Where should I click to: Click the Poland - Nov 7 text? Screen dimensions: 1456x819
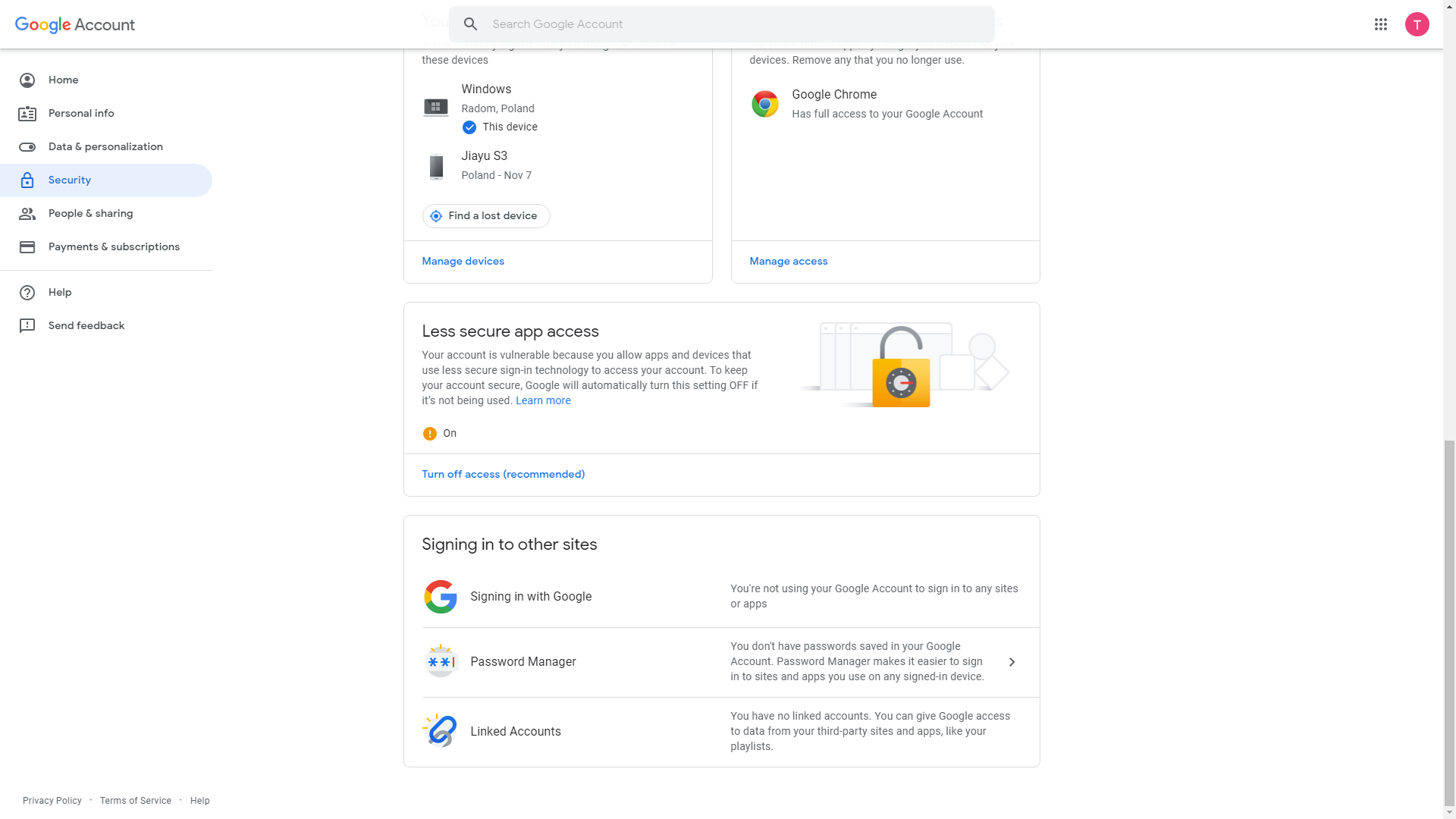point(496,176)
